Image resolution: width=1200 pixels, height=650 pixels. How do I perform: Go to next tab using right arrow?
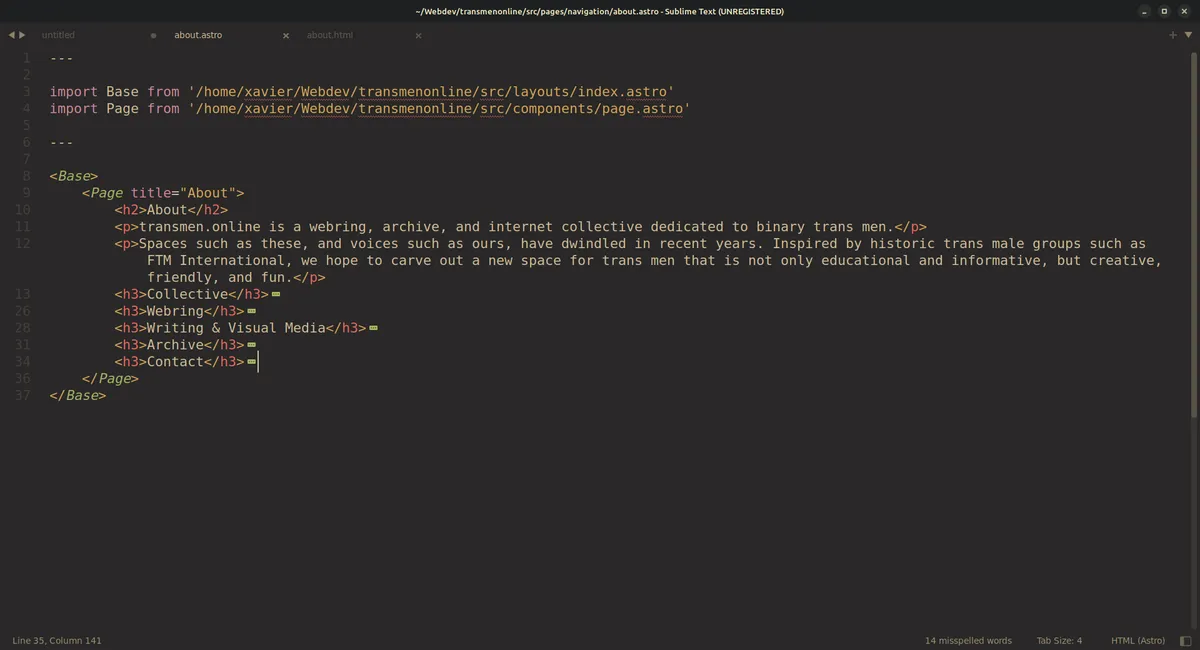(22, 35)
